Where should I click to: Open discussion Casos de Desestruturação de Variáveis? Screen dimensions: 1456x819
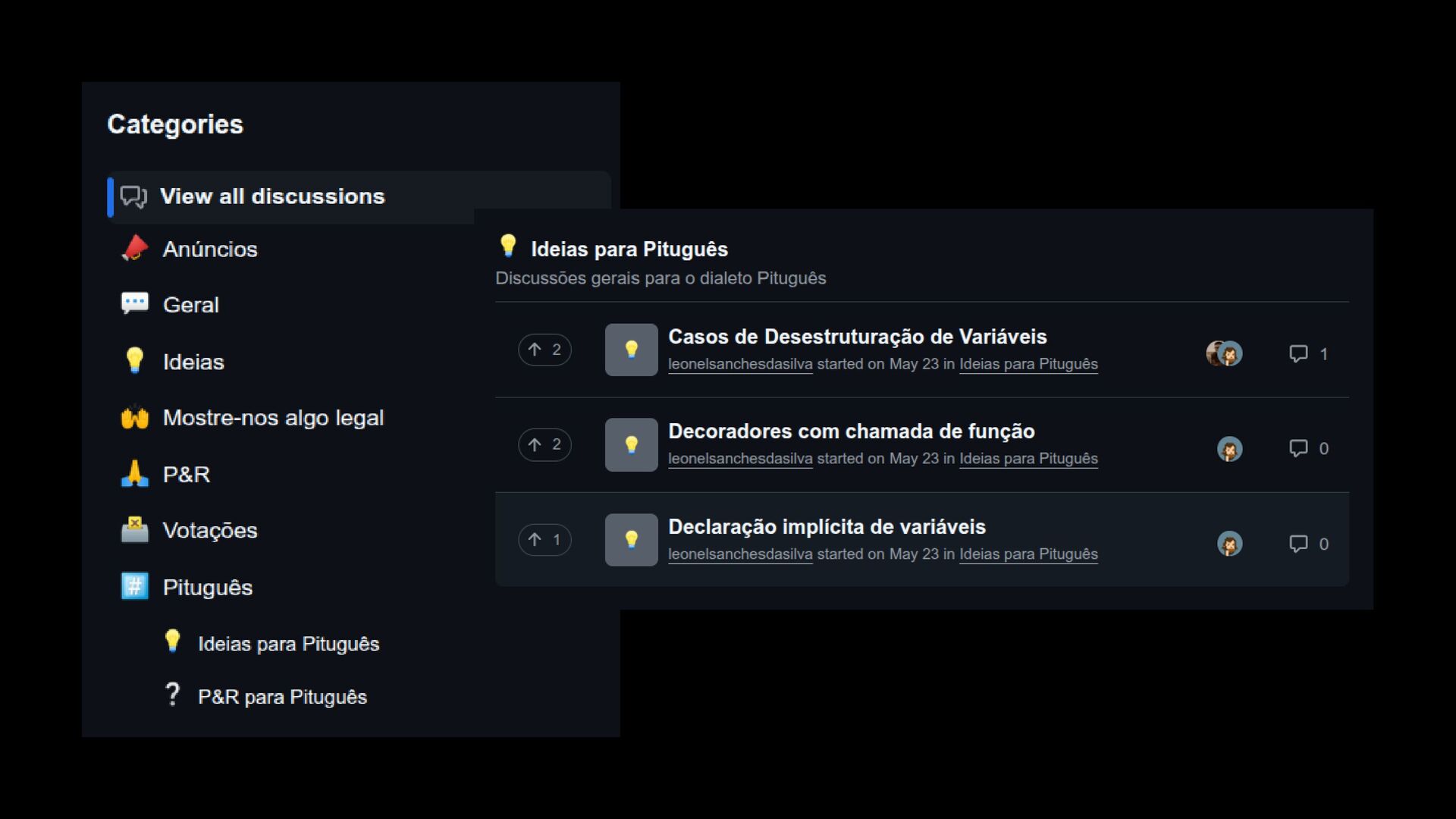(x=857, y=337)
